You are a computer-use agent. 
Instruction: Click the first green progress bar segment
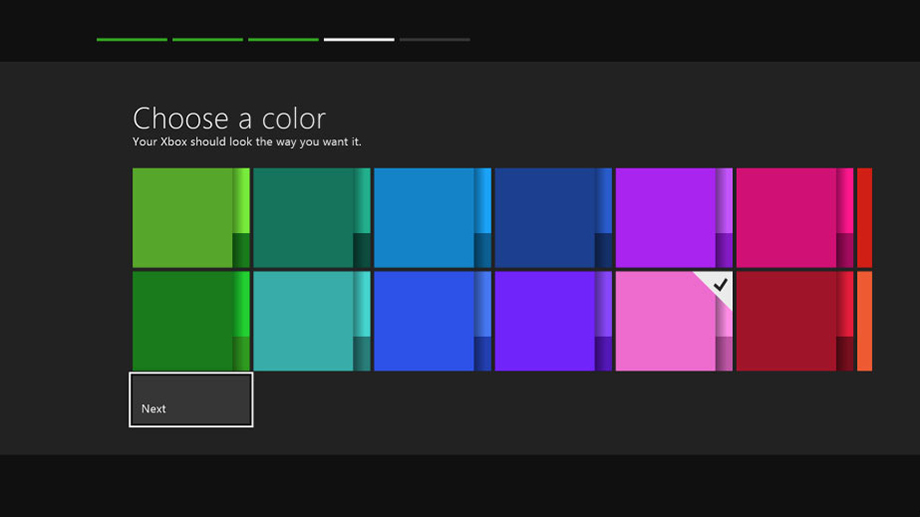[132, 40]
